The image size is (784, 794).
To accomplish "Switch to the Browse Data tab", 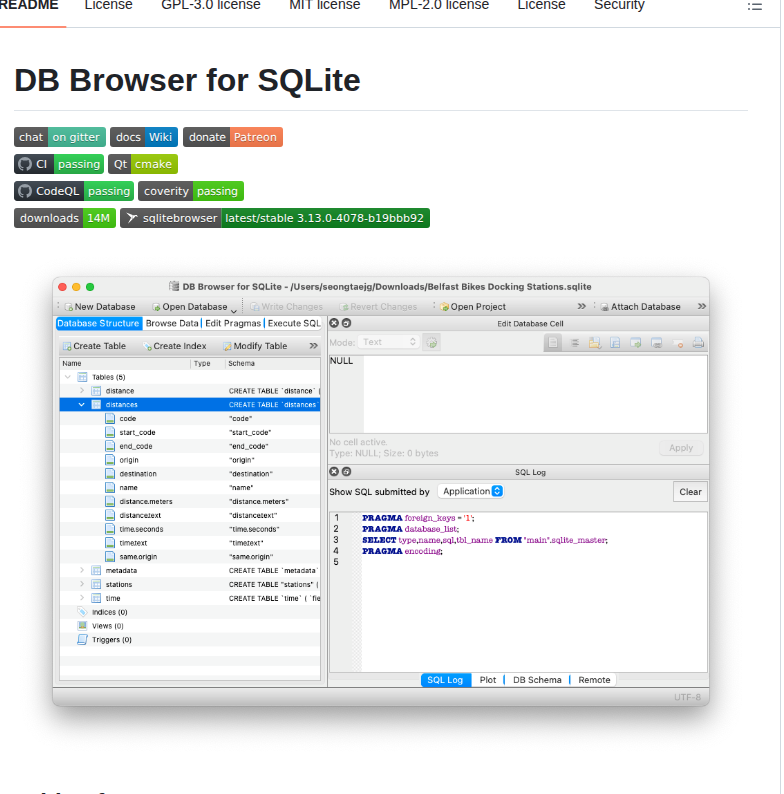I will pyautogui.click(x=172, y=324).
